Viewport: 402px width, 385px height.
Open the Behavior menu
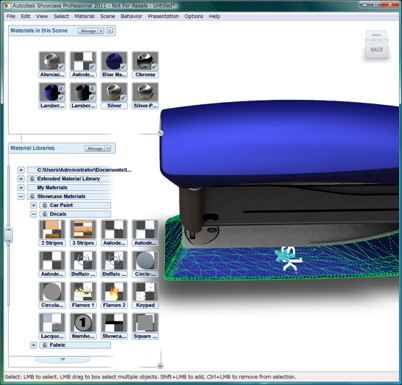tap(131, 16)
